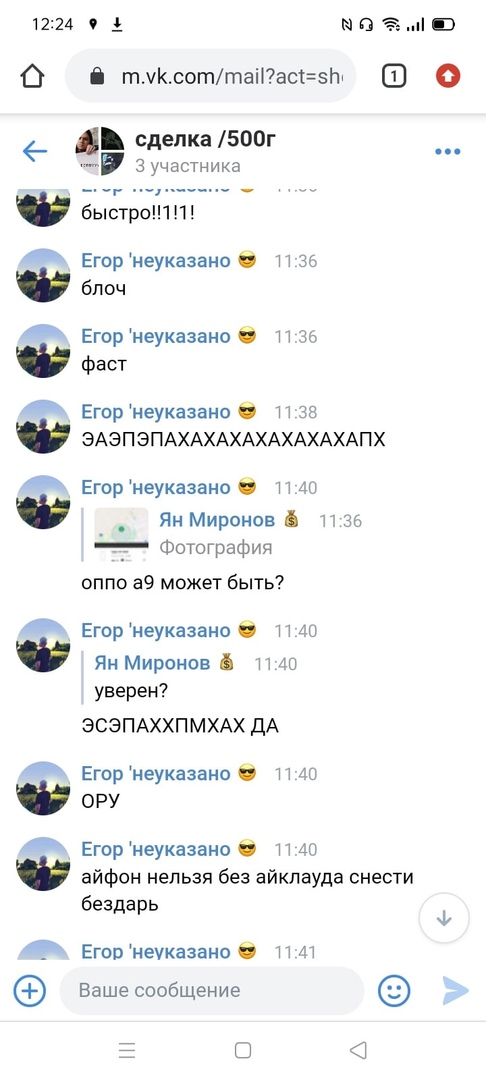486x1080 pixels.
Task: Open the chat three-dots options menu
Action: (447, 152)
